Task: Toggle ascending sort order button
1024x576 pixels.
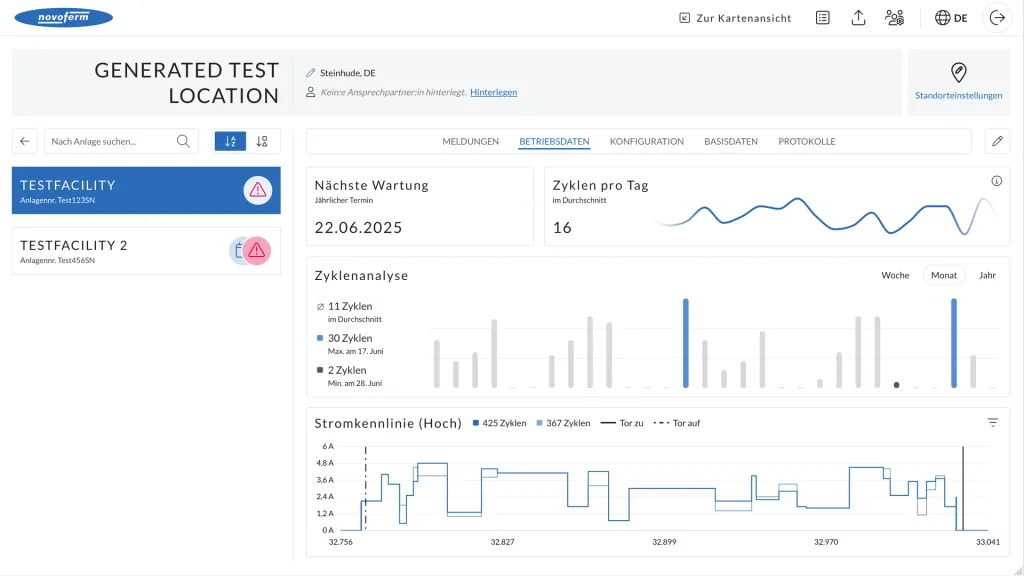Action: pyautogui.click(x=231, y=141)
